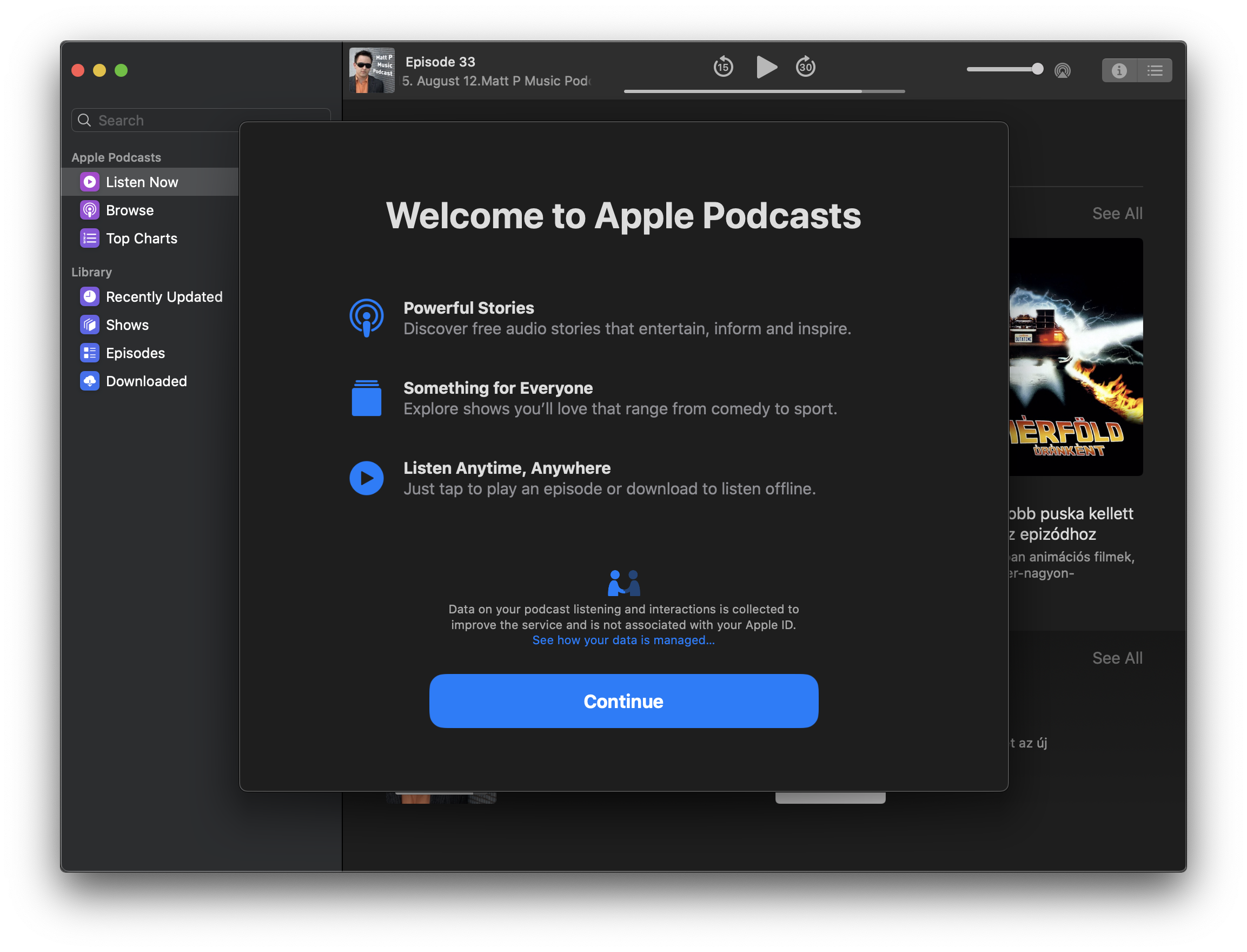The height and width of the screenshot is (952, 1247).
Task: Select Shows in the Library
Action: tap(127, 325)
